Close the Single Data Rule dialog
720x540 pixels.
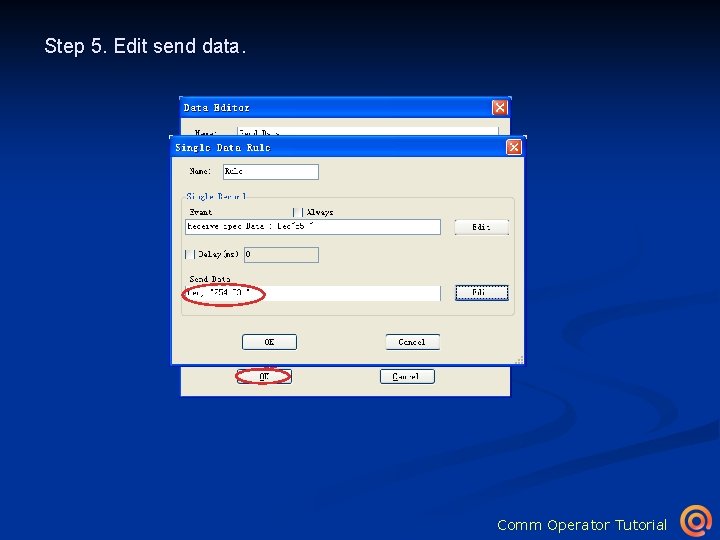click(513, 147)
